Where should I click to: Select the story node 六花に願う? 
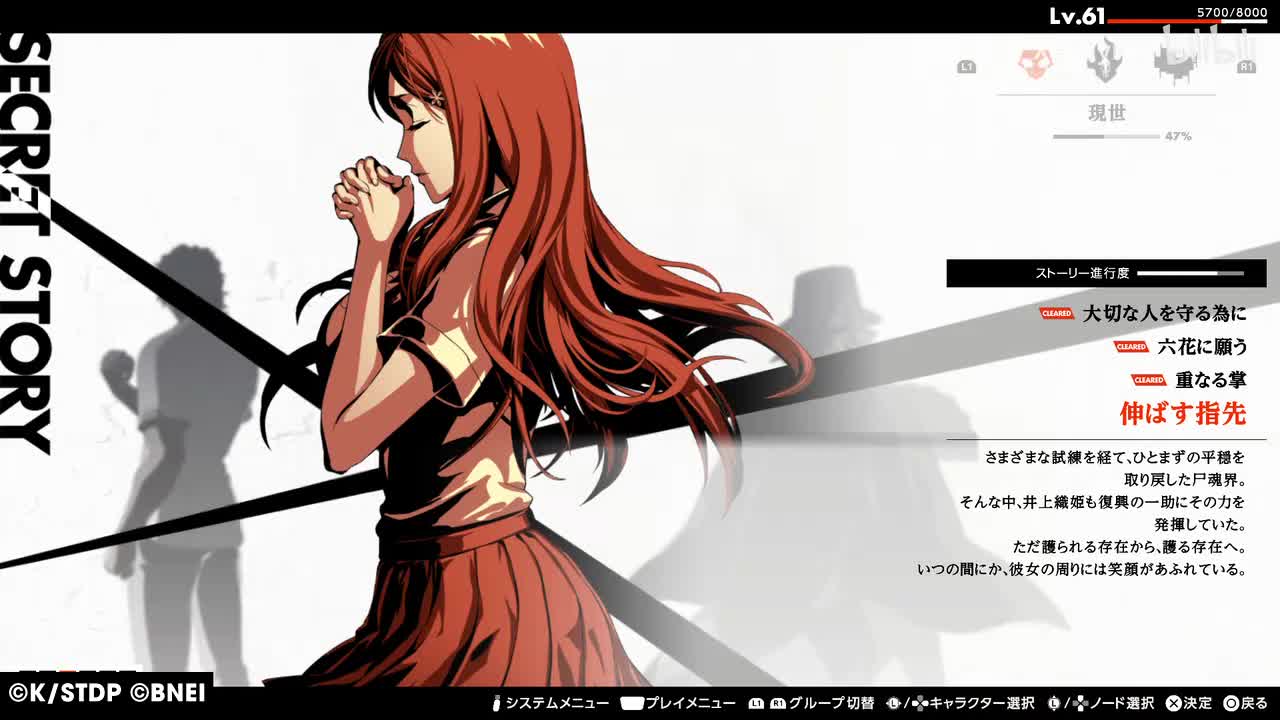pos(1203,347)
